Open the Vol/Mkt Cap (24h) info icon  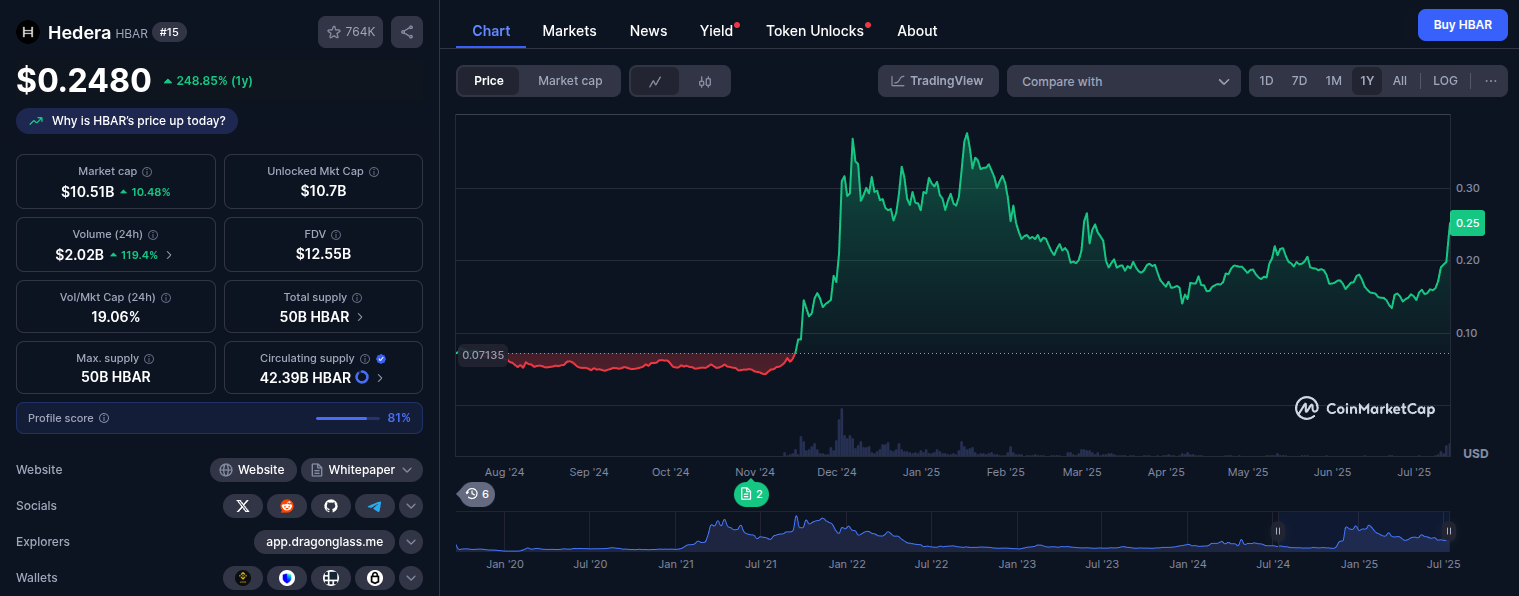(166, 298)
